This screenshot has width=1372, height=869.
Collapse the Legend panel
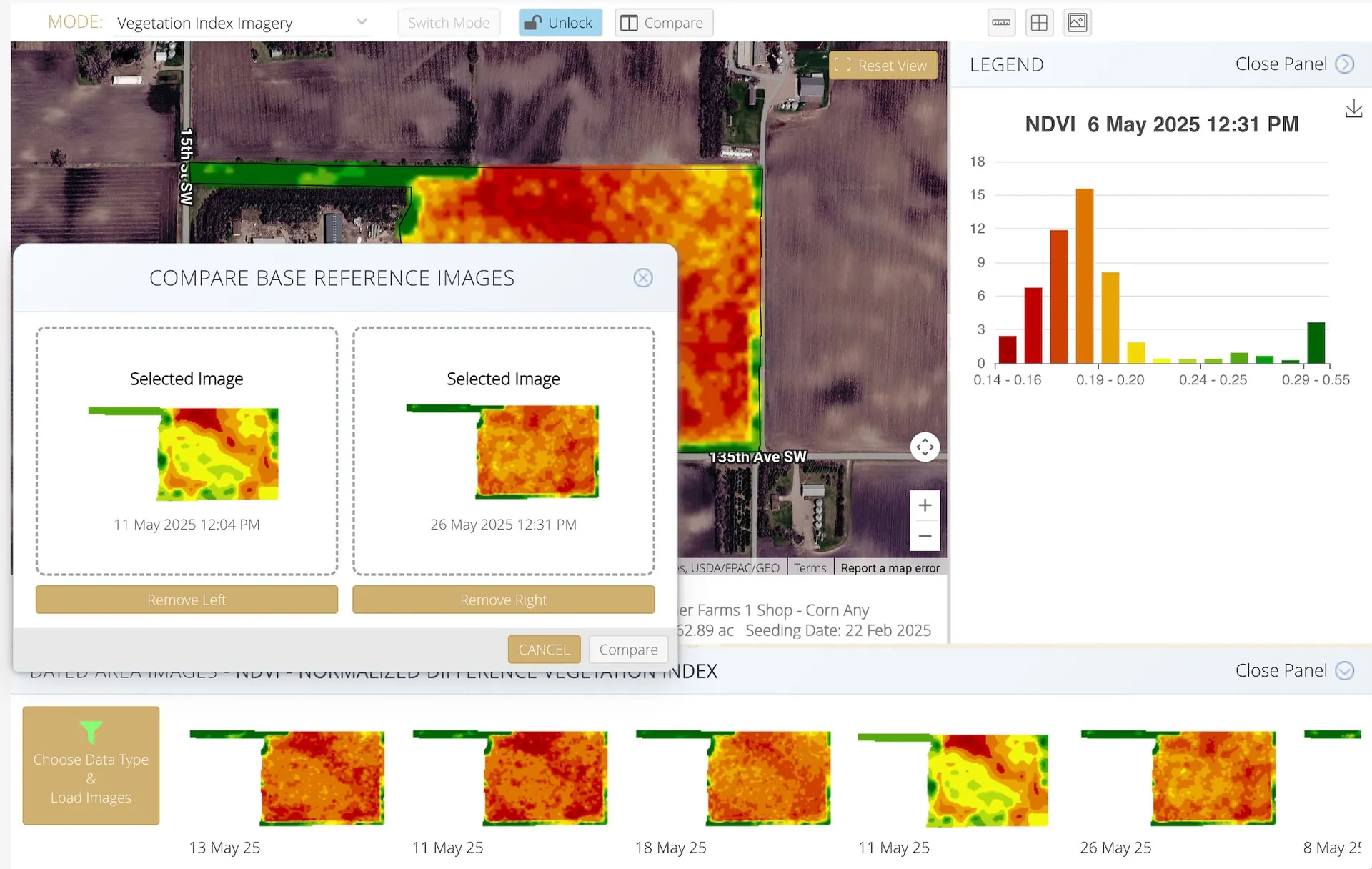(1294, 64)
